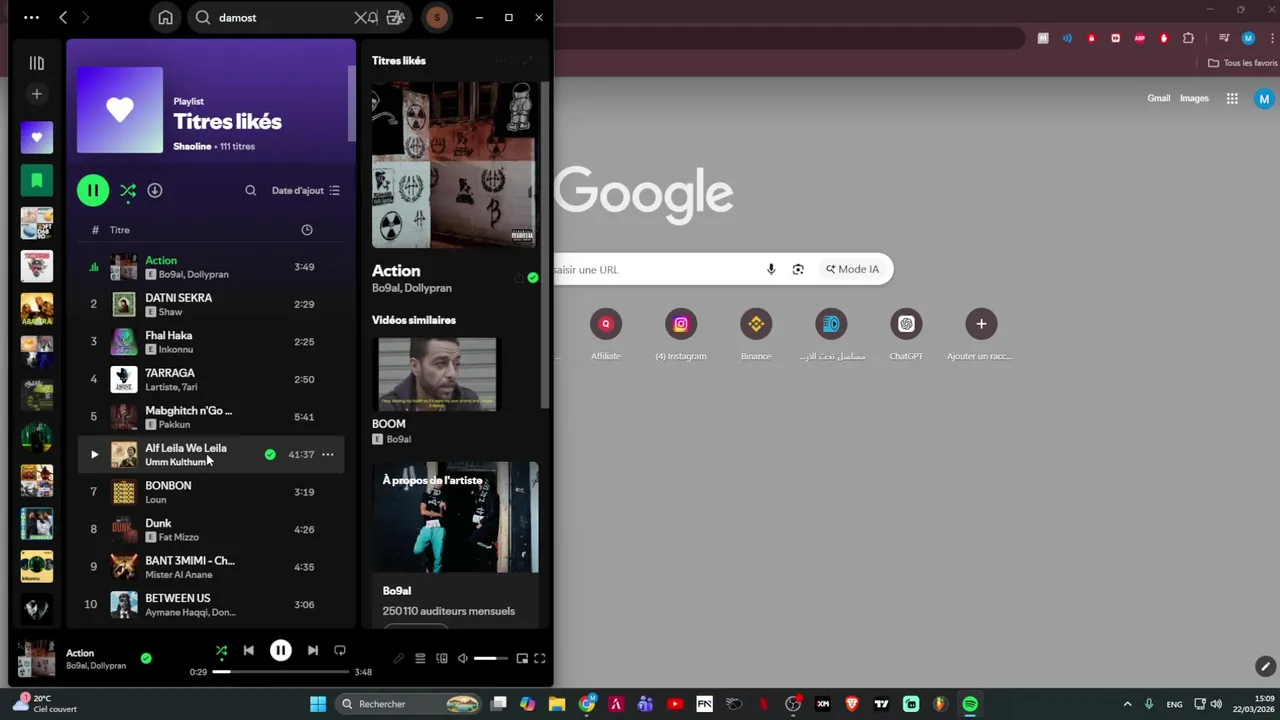The height and width of the screenshot is (720, 1280).
Task: Select the track BONBON
Action: [x=211, y=492]
